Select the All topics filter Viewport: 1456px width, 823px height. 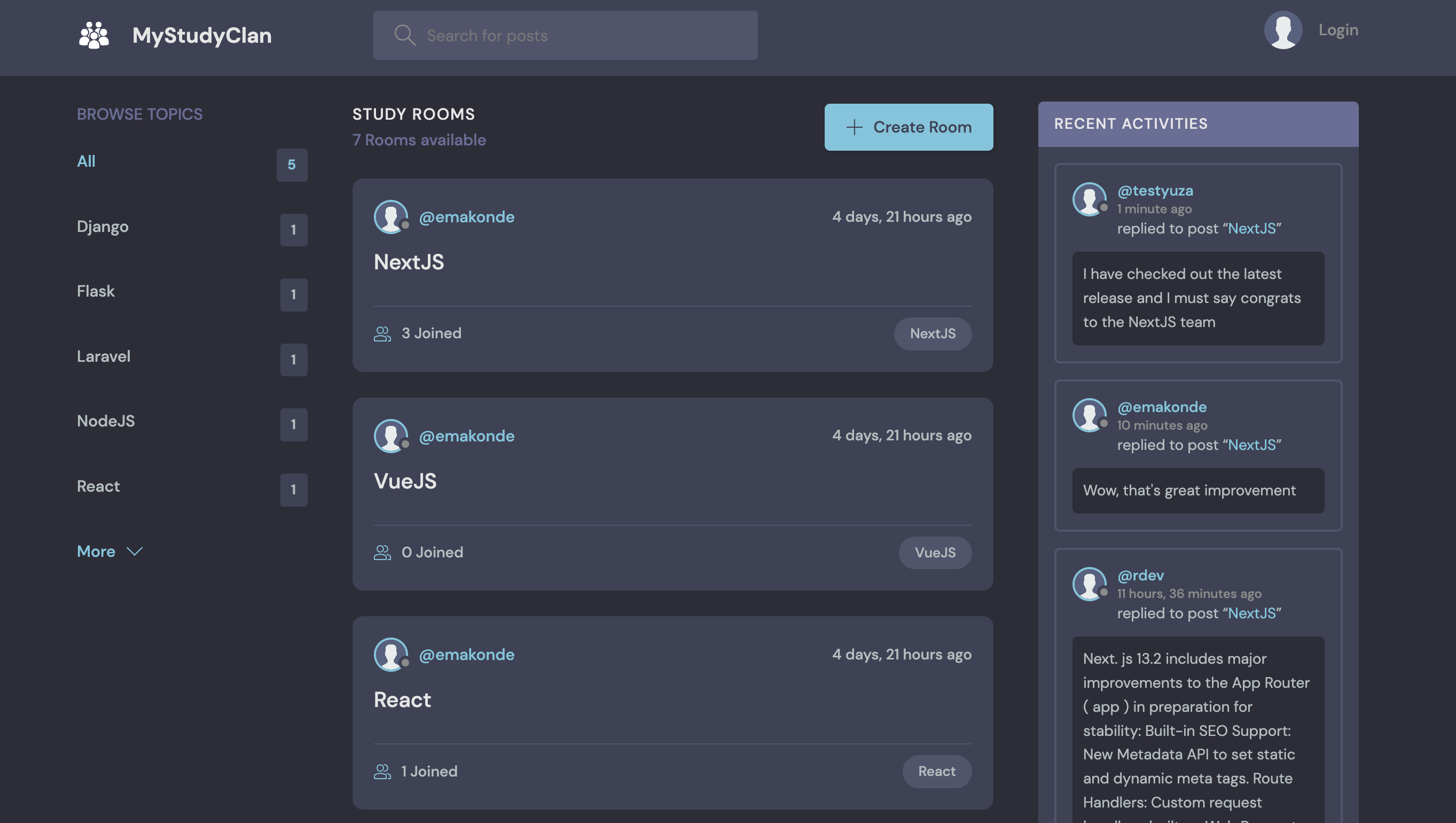[86, 161]
